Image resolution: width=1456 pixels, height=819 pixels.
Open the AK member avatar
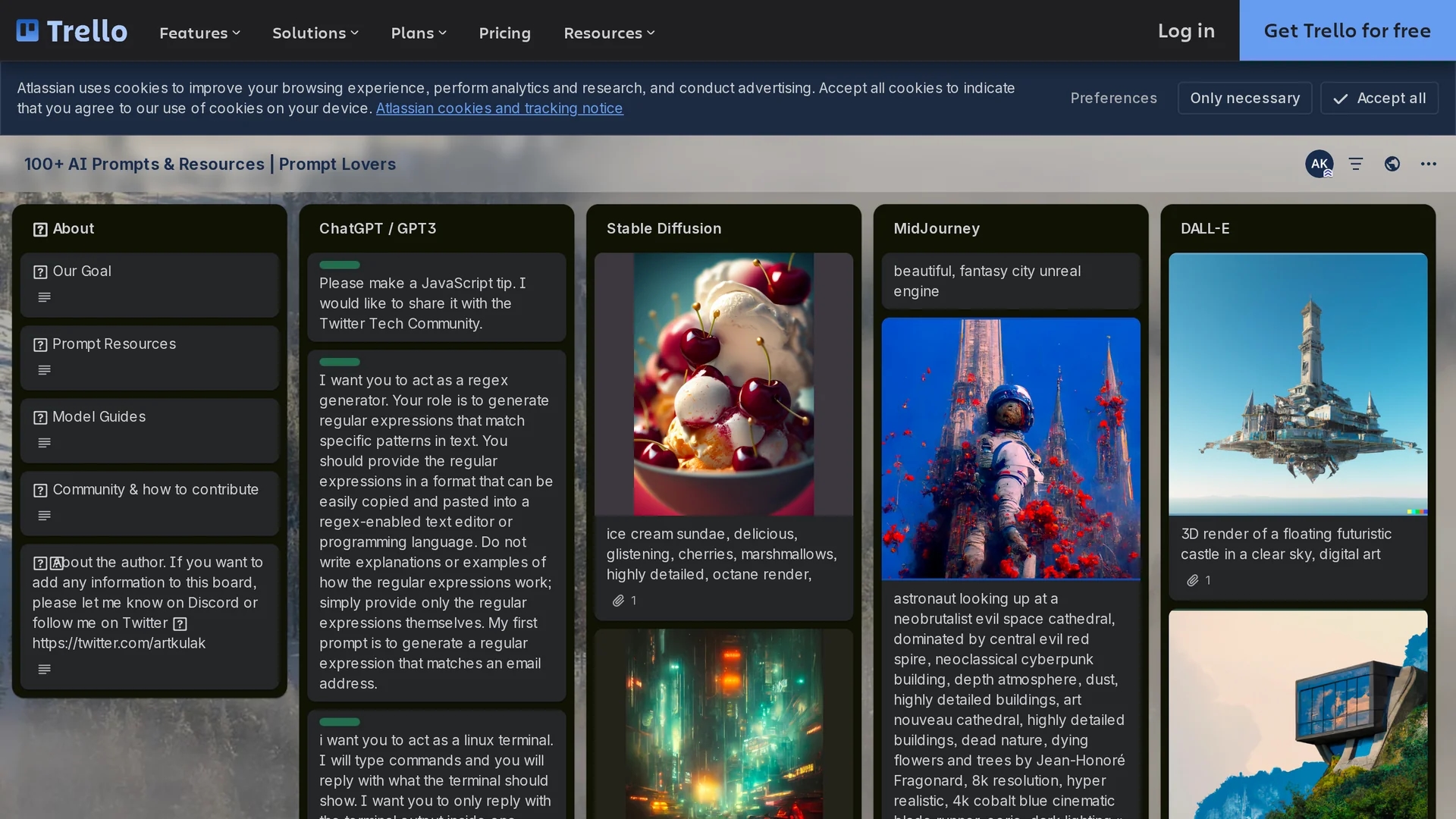coord(1319,164)
